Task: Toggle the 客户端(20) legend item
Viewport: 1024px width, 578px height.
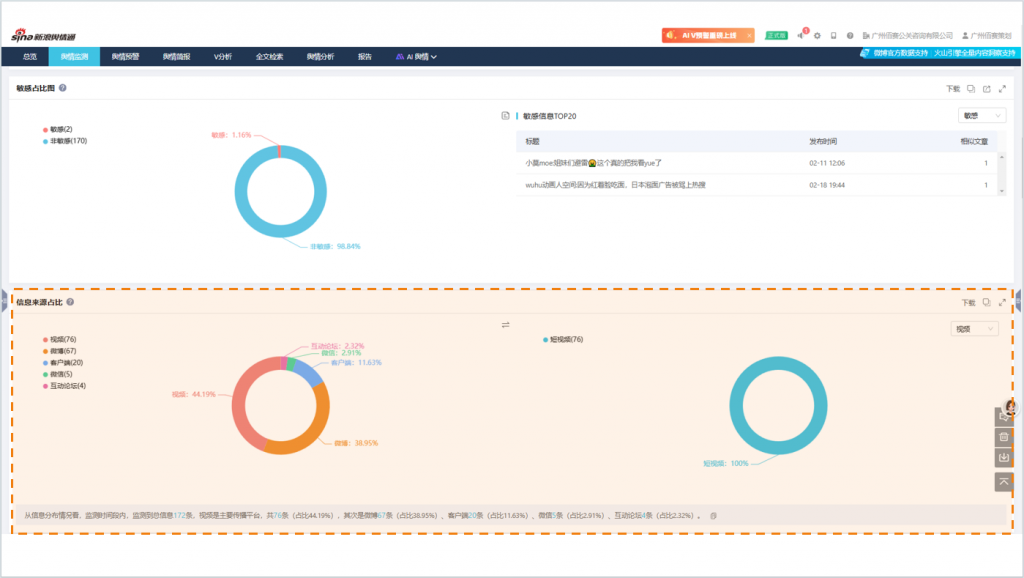Action: coord(63,362)
